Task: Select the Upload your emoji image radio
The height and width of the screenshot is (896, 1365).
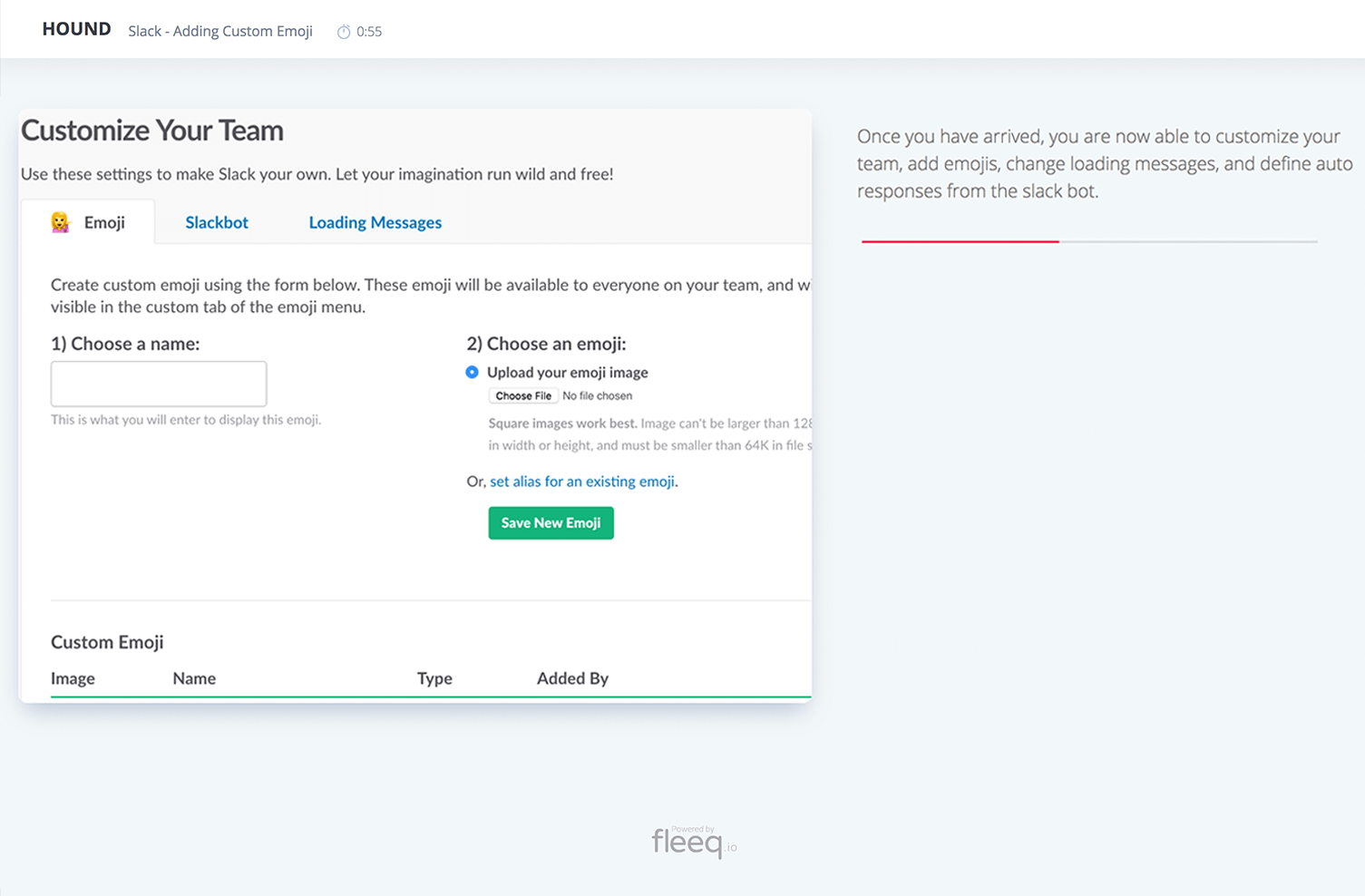Action: coord(472,372)
